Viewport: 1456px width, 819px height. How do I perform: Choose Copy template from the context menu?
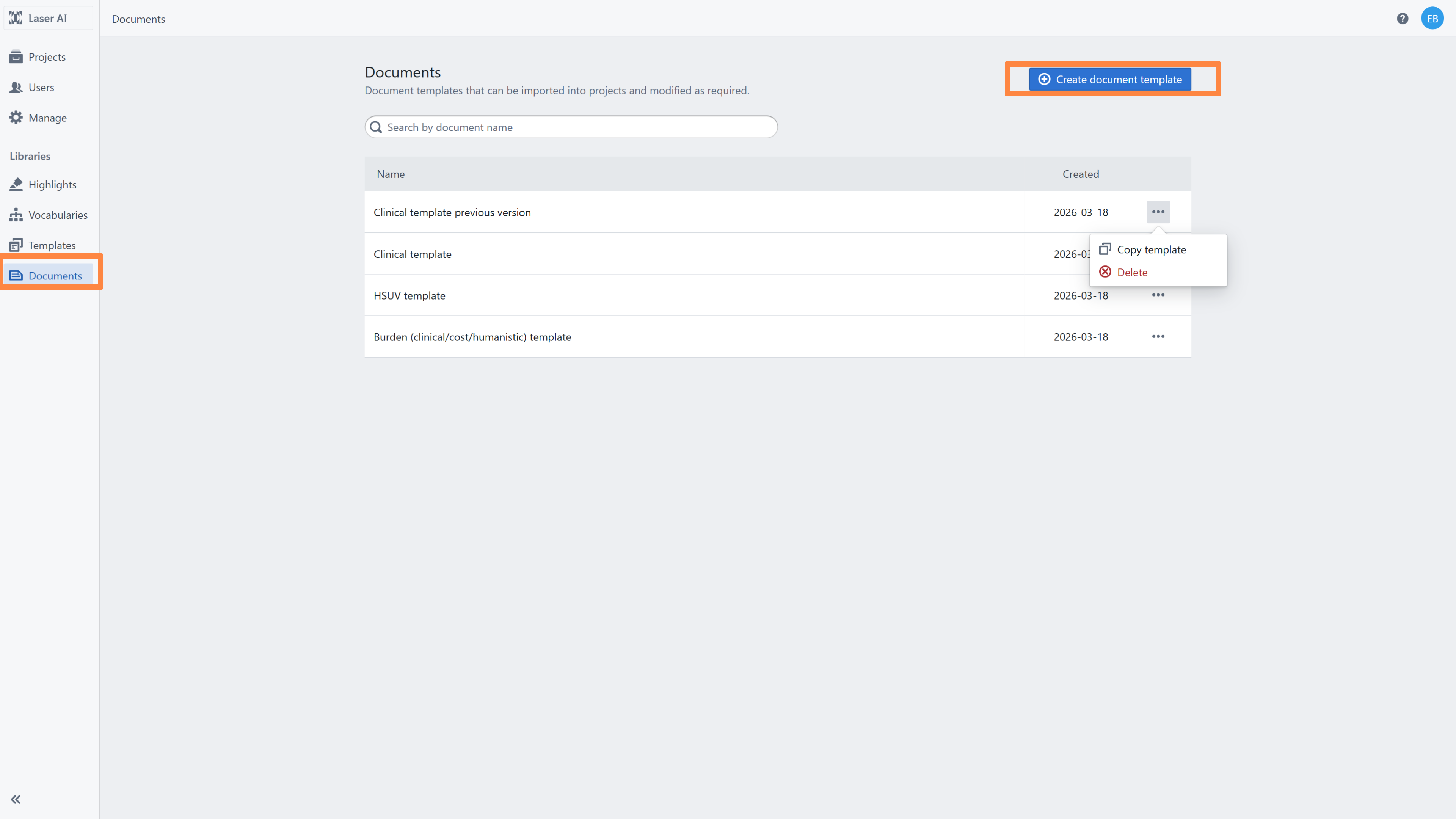(1151, 250)
